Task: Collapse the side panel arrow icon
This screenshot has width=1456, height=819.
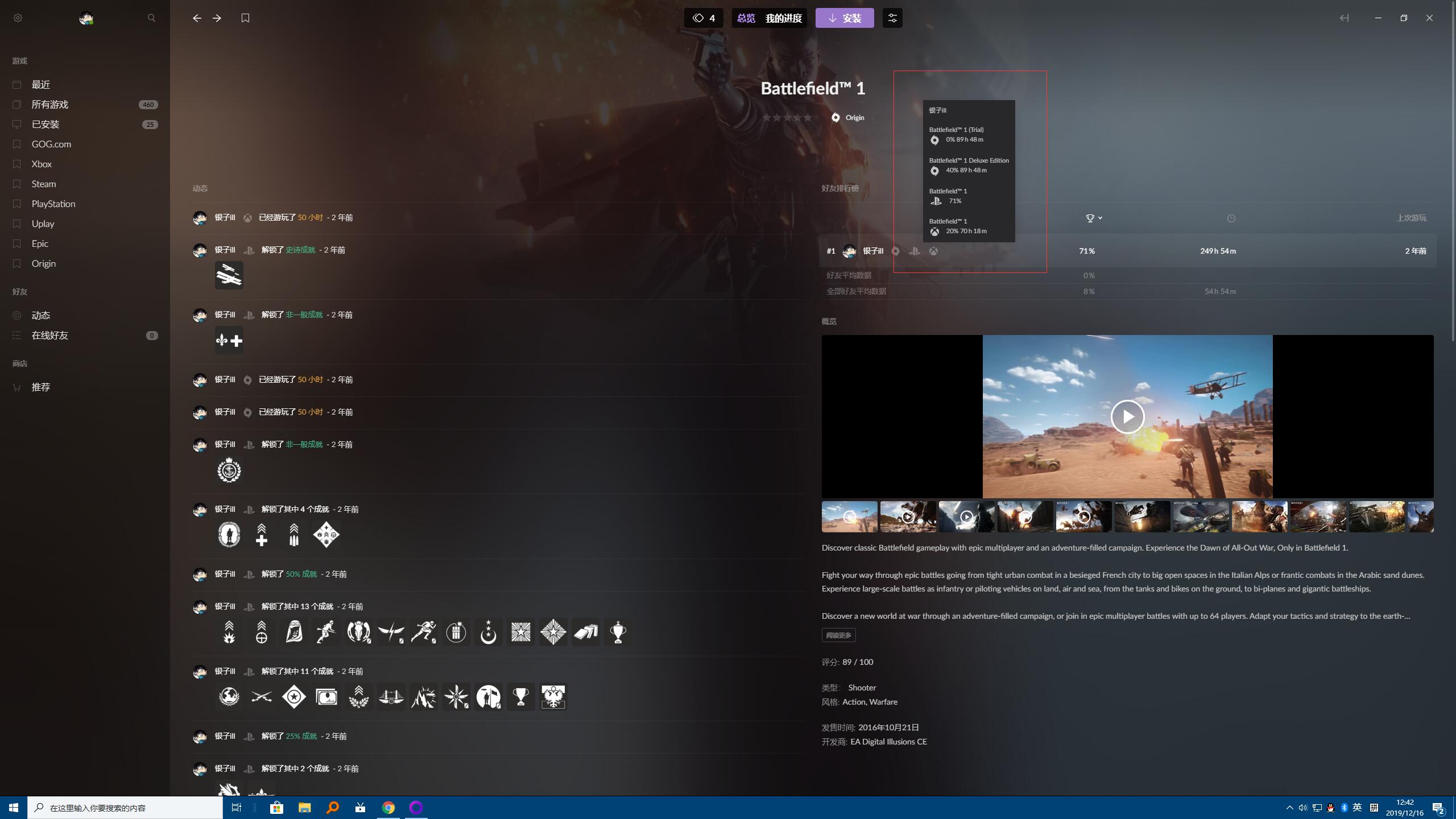Action: [1344, 18]
